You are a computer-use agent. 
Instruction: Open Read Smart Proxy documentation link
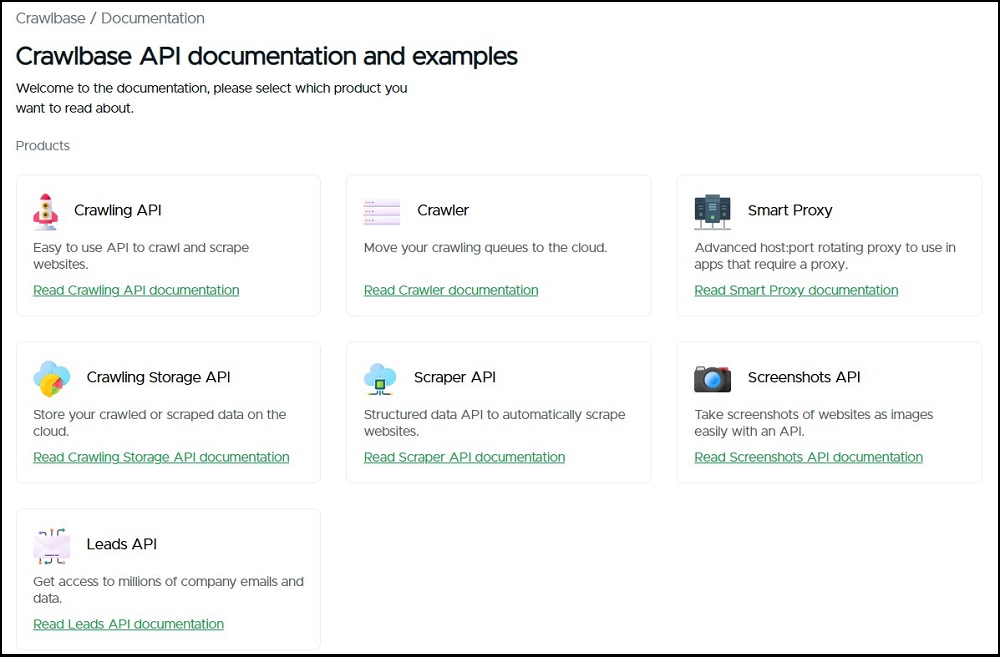pos(796,290)
